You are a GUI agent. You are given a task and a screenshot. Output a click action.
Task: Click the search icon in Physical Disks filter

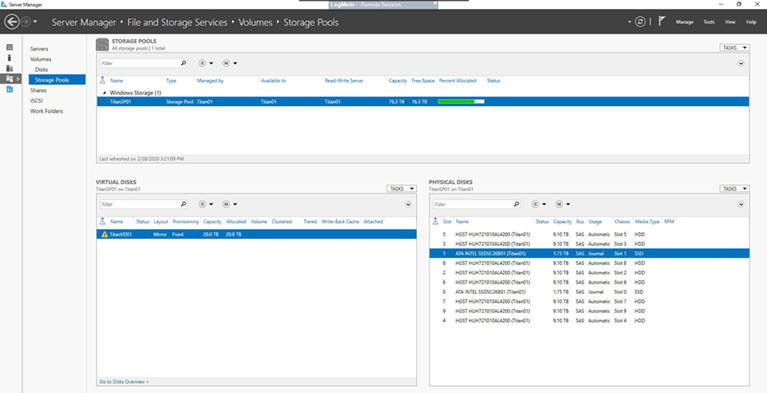(x=516, y=204)
